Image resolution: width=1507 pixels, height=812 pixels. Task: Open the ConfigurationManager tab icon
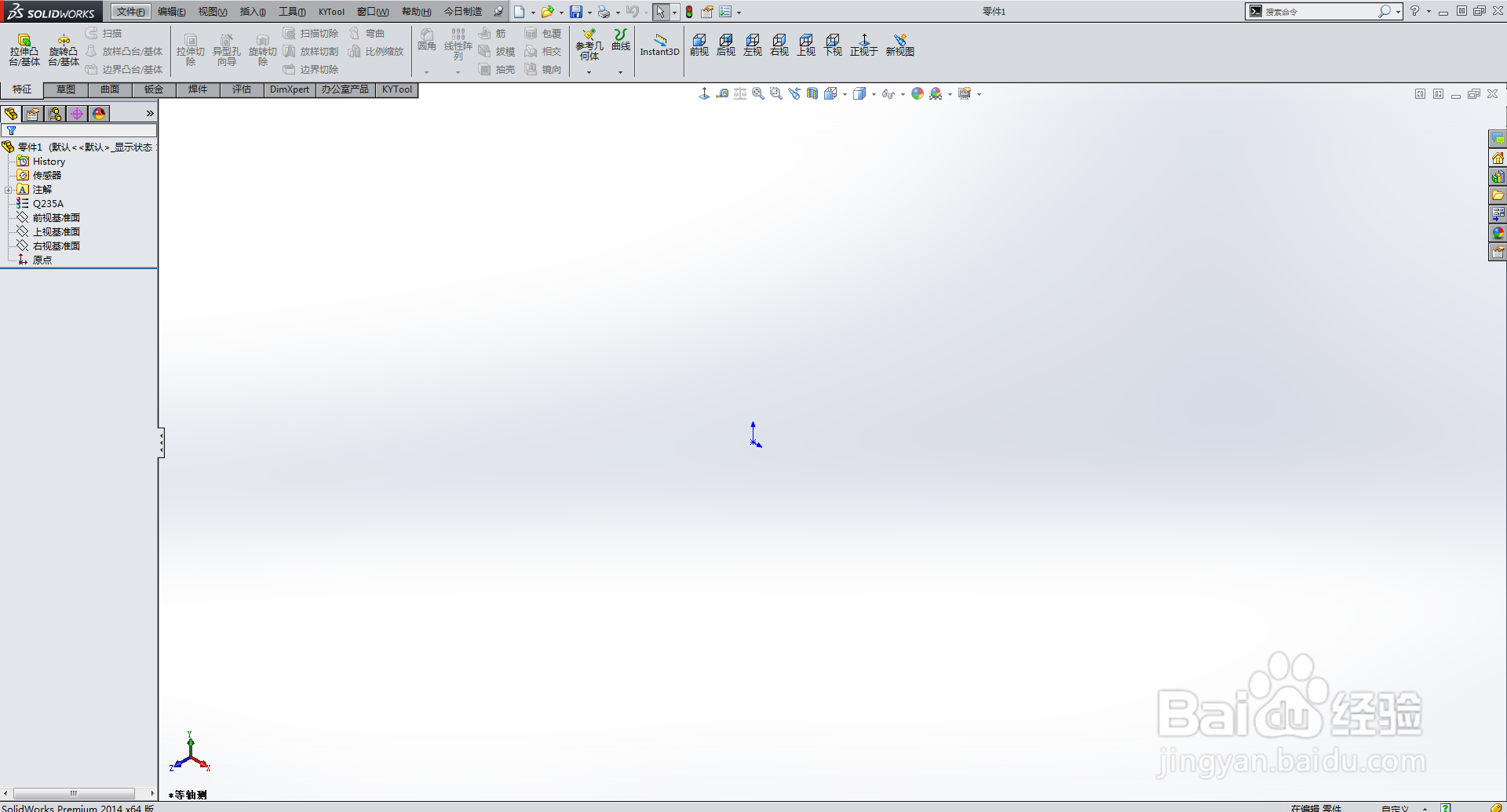(55, 114)
